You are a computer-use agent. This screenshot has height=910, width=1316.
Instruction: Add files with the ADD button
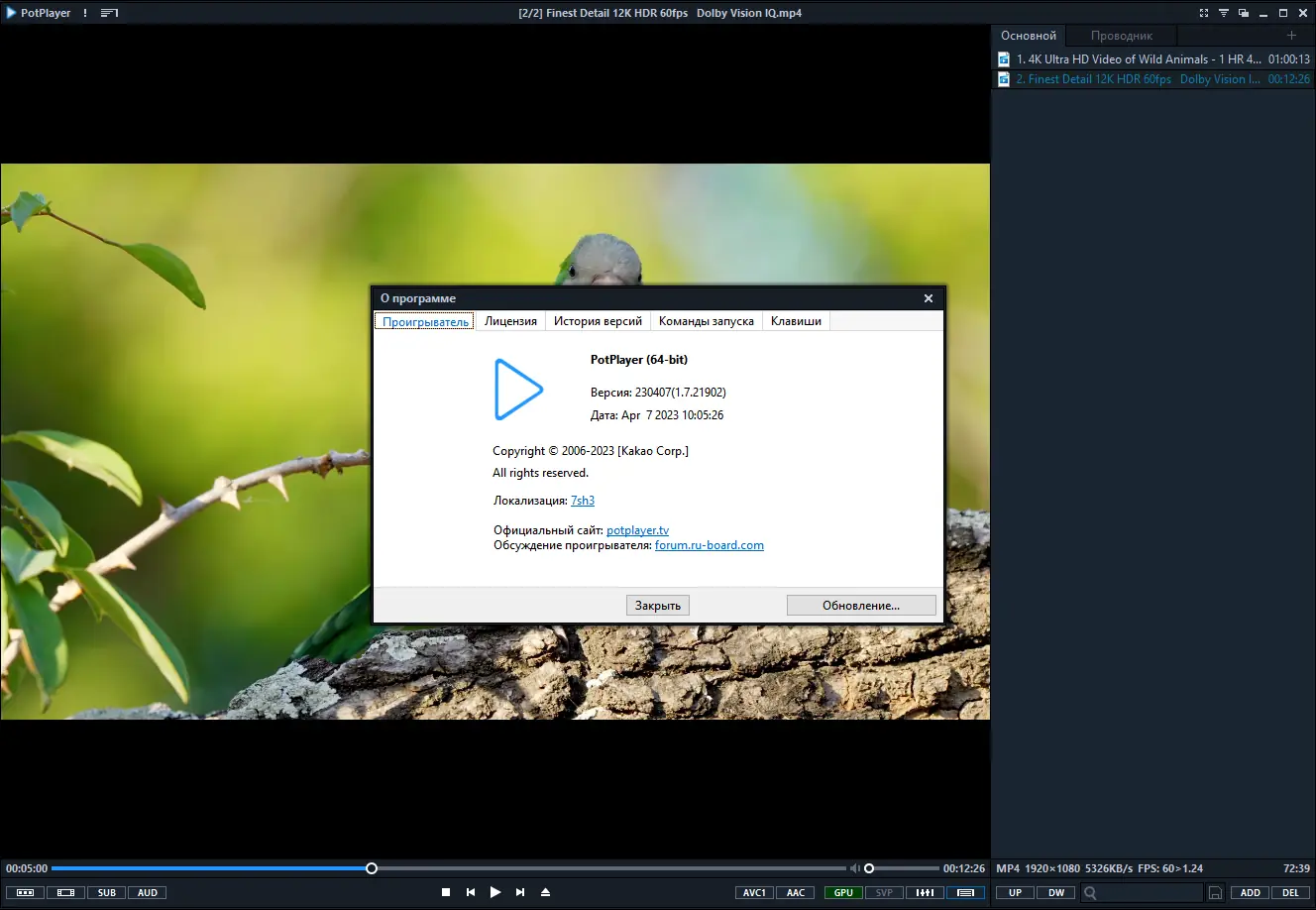[1251, 893]
